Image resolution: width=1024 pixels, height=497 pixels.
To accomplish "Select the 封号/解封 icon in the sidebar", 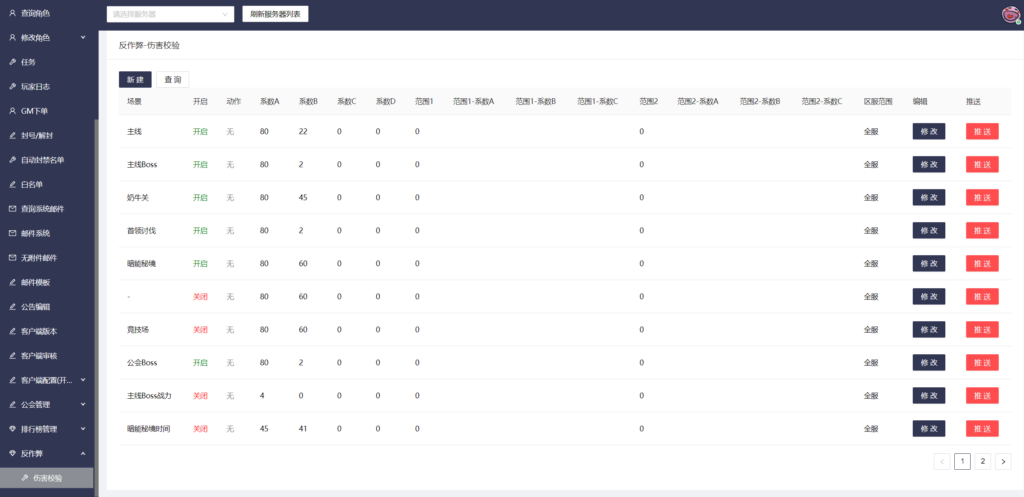I will (12, 135).
